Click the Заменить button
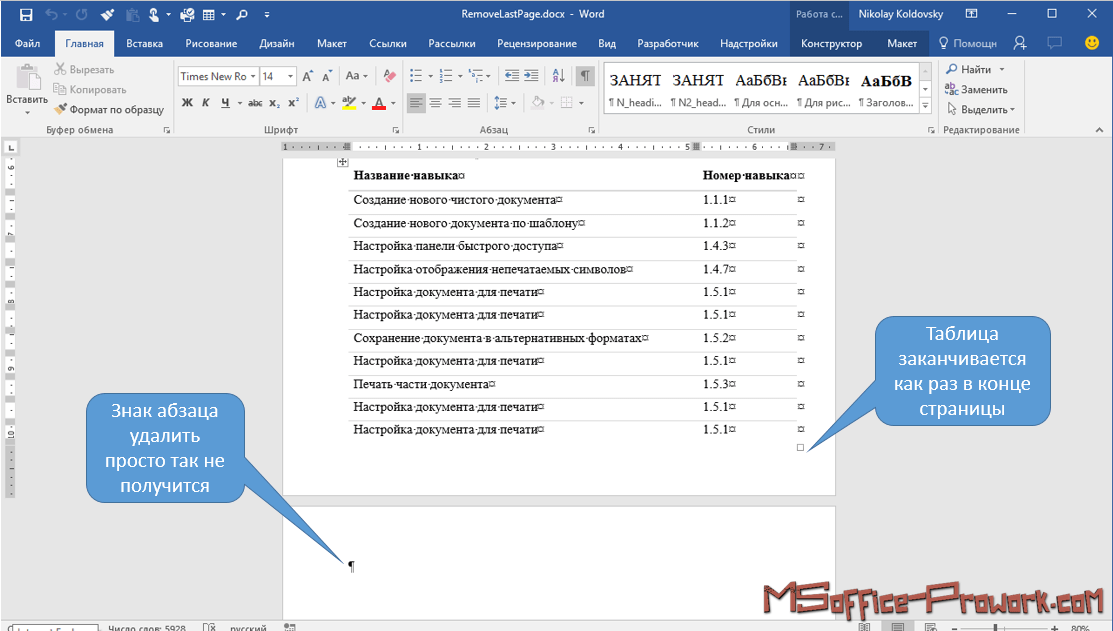Screen dimensions: 1113x631 pyautogui.click(x=976, y=89)
